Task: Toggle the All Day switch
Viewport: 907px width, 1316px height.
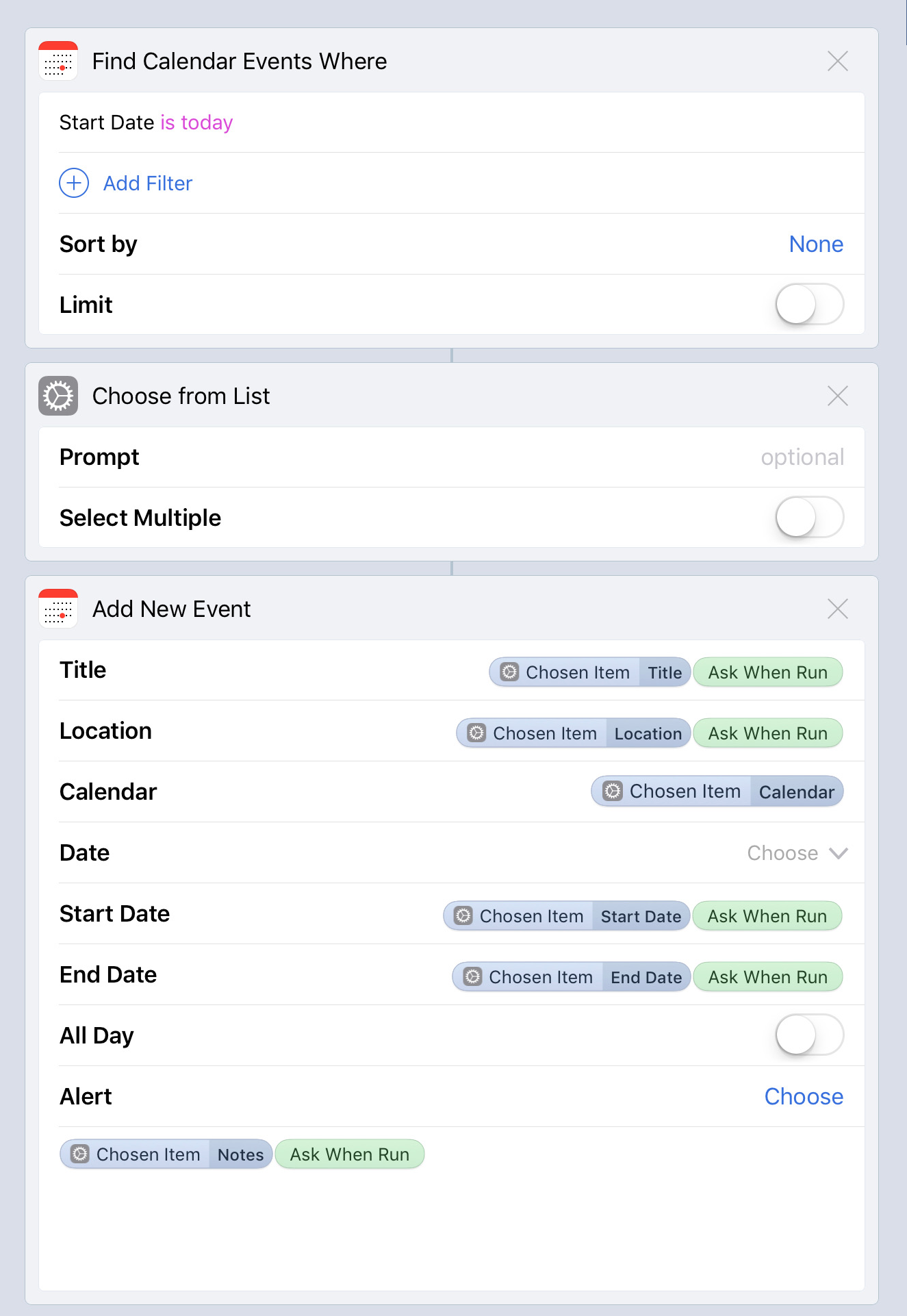Action: (809, 1035)
